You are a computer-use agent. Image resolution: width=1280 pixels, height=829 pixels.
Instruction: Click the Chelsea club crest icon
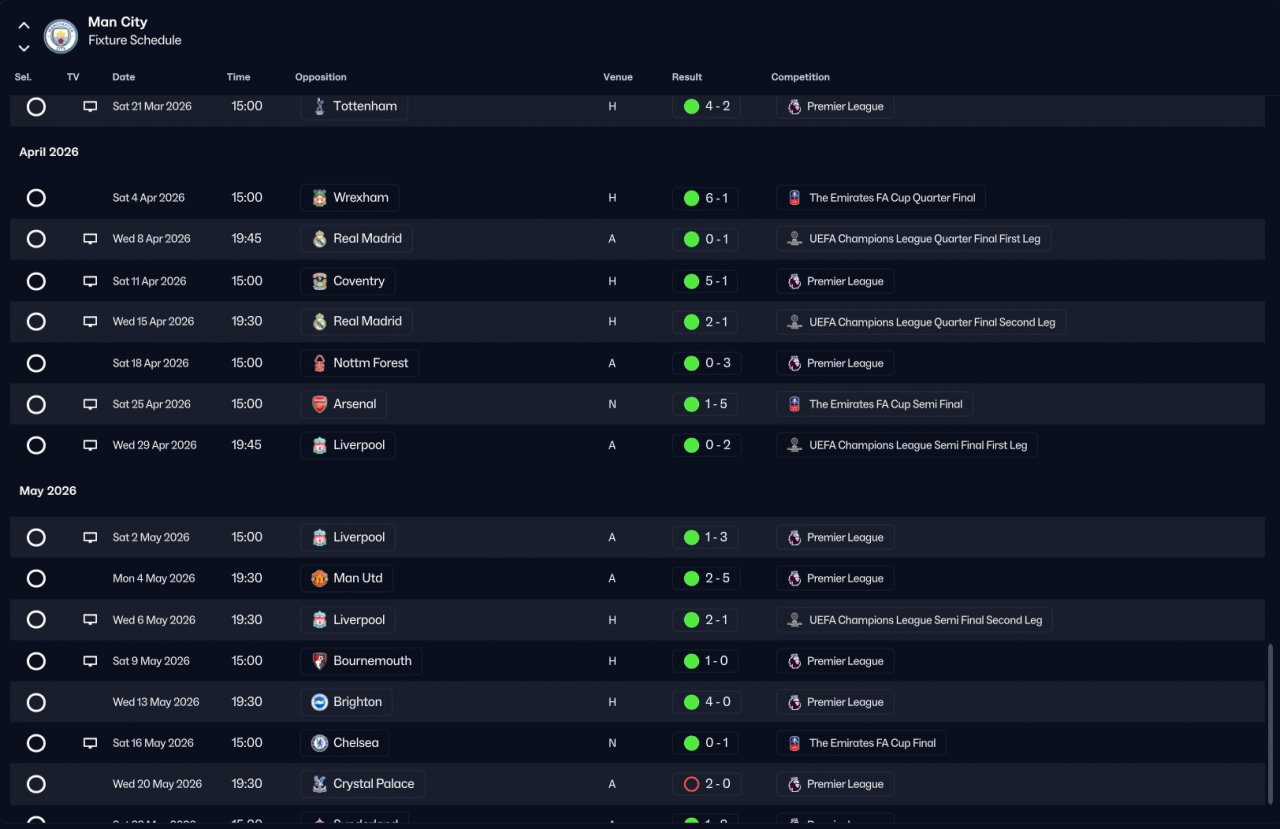click(319, 743)
